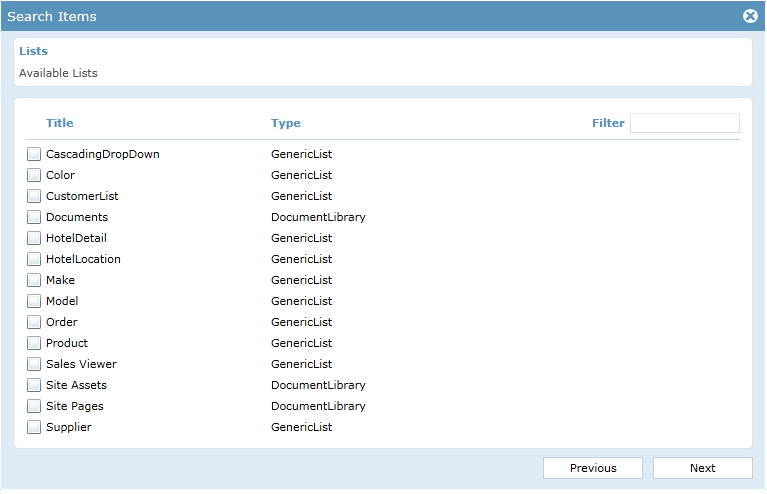Go back with the Previous button
767x494 pixels.
click(x=593, y=468)
